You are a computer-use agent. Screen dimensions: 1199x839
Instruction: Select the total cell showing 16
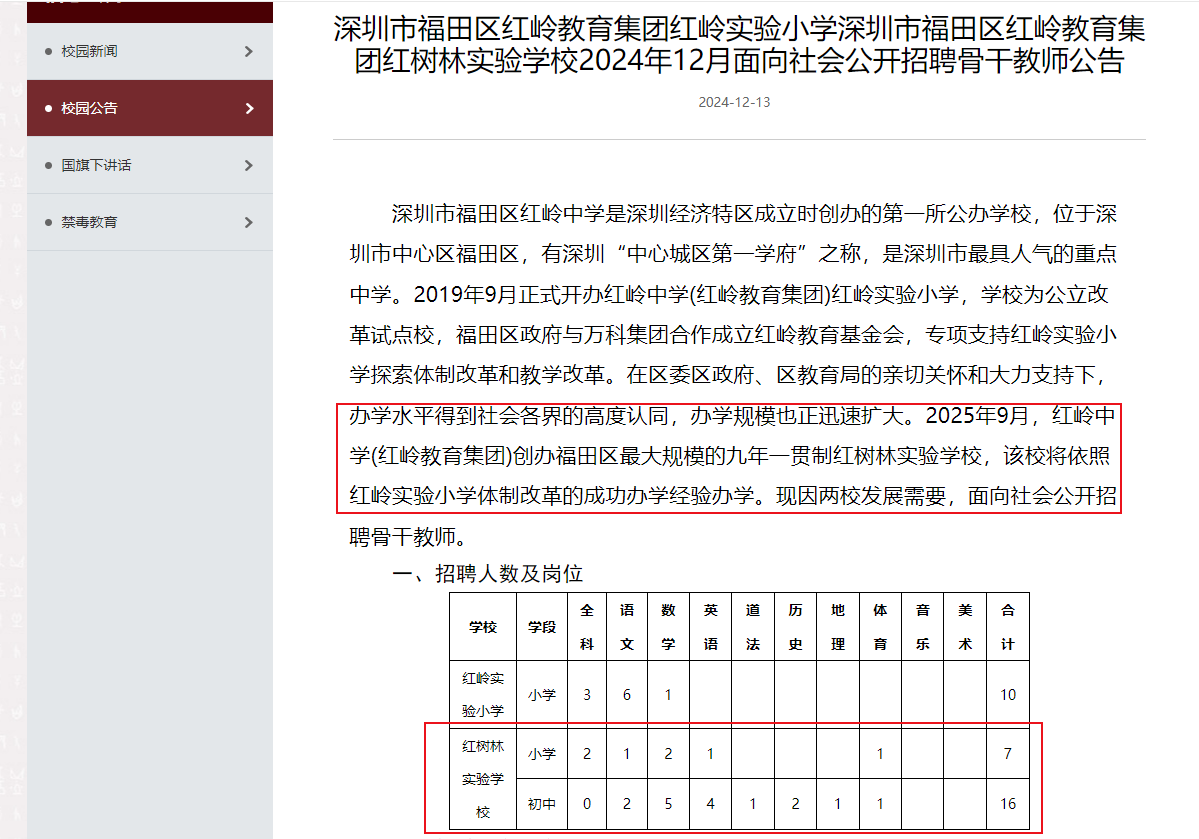pyautogui.click(x=1007, y=804)
